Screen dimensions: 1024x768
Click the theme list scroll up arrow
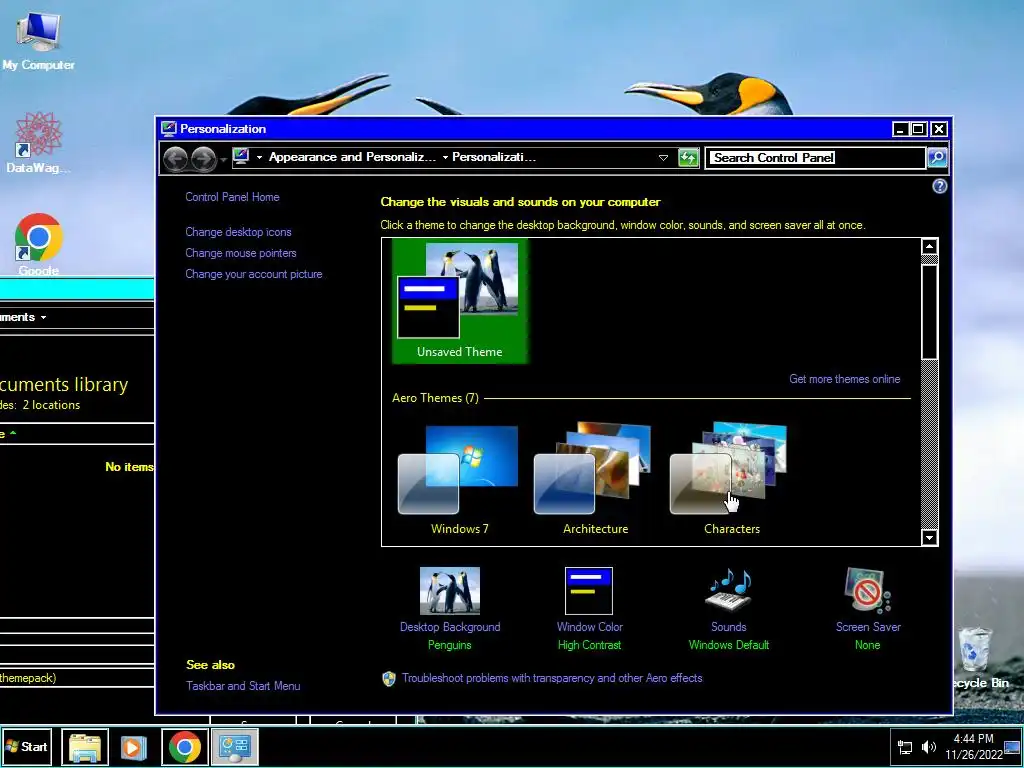coord(929,246)
